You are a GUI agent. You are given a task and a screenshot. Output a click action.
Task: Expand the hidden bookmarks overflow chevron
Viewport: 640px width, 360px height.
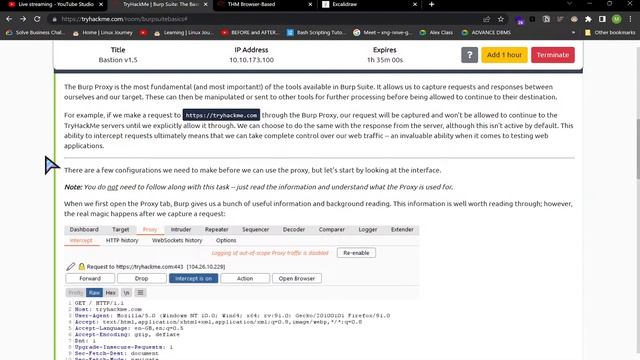pyautogui.click(x=573, y=32)
